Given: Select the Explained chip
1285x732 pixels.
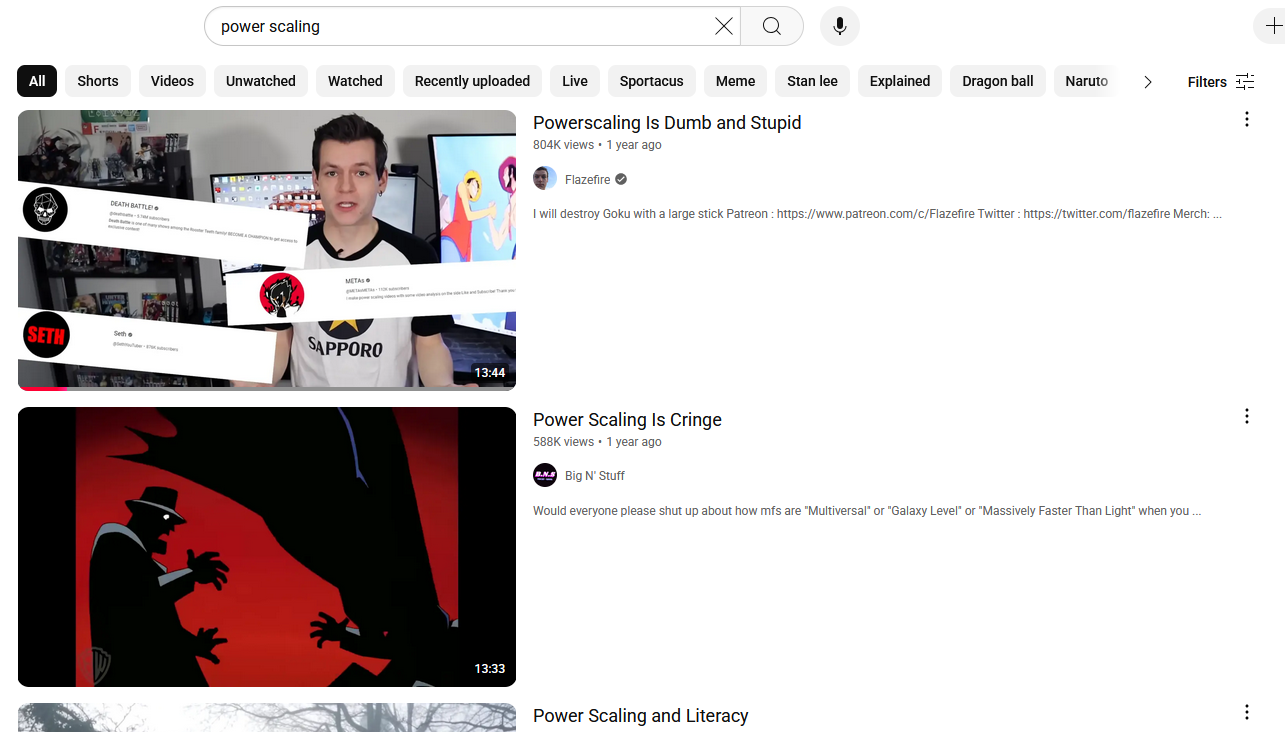Looking at the screenshot, I should pos(900,81).
